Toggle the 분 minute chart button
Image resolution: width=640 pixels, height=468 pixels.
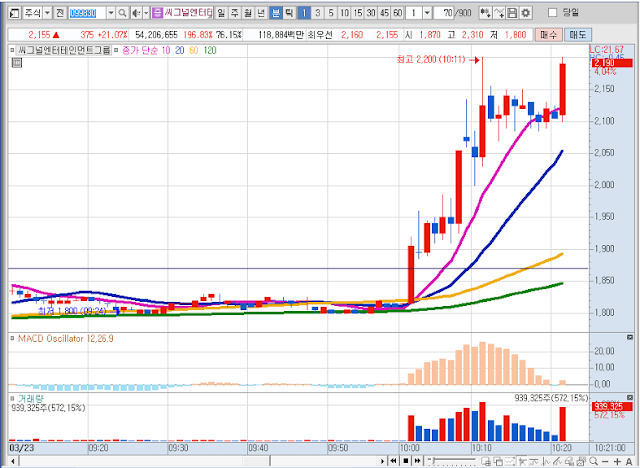coord(274,13)
